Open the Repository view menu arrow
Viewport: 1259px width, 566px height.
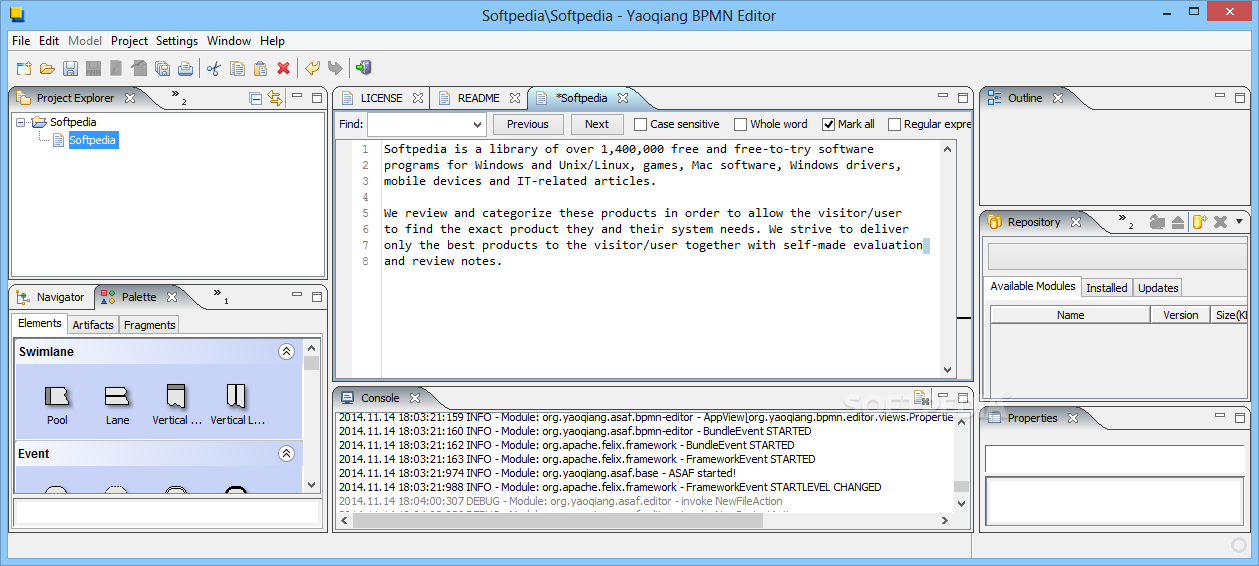[1240, 222]
